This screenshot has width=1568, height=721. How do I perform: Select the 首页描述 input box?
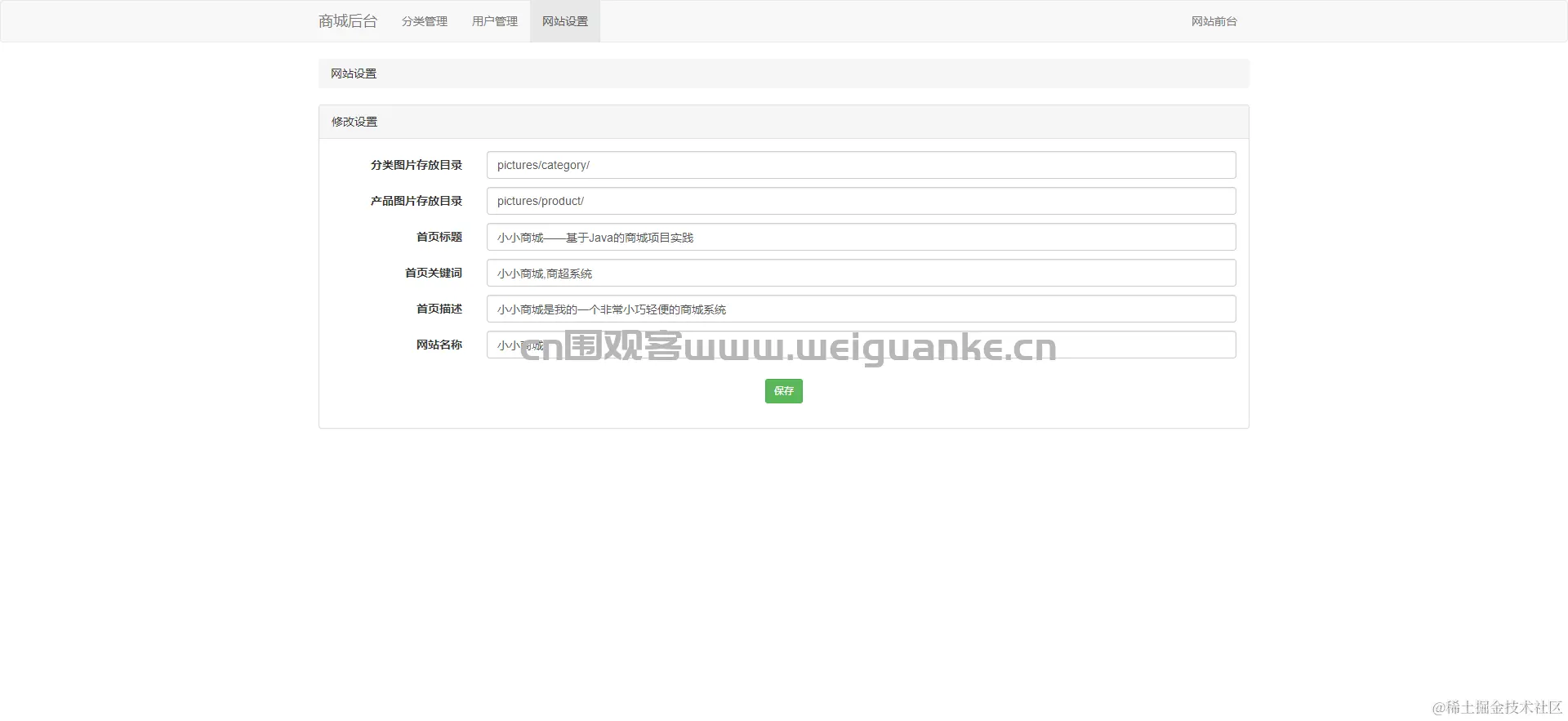(x=862, y=309)
